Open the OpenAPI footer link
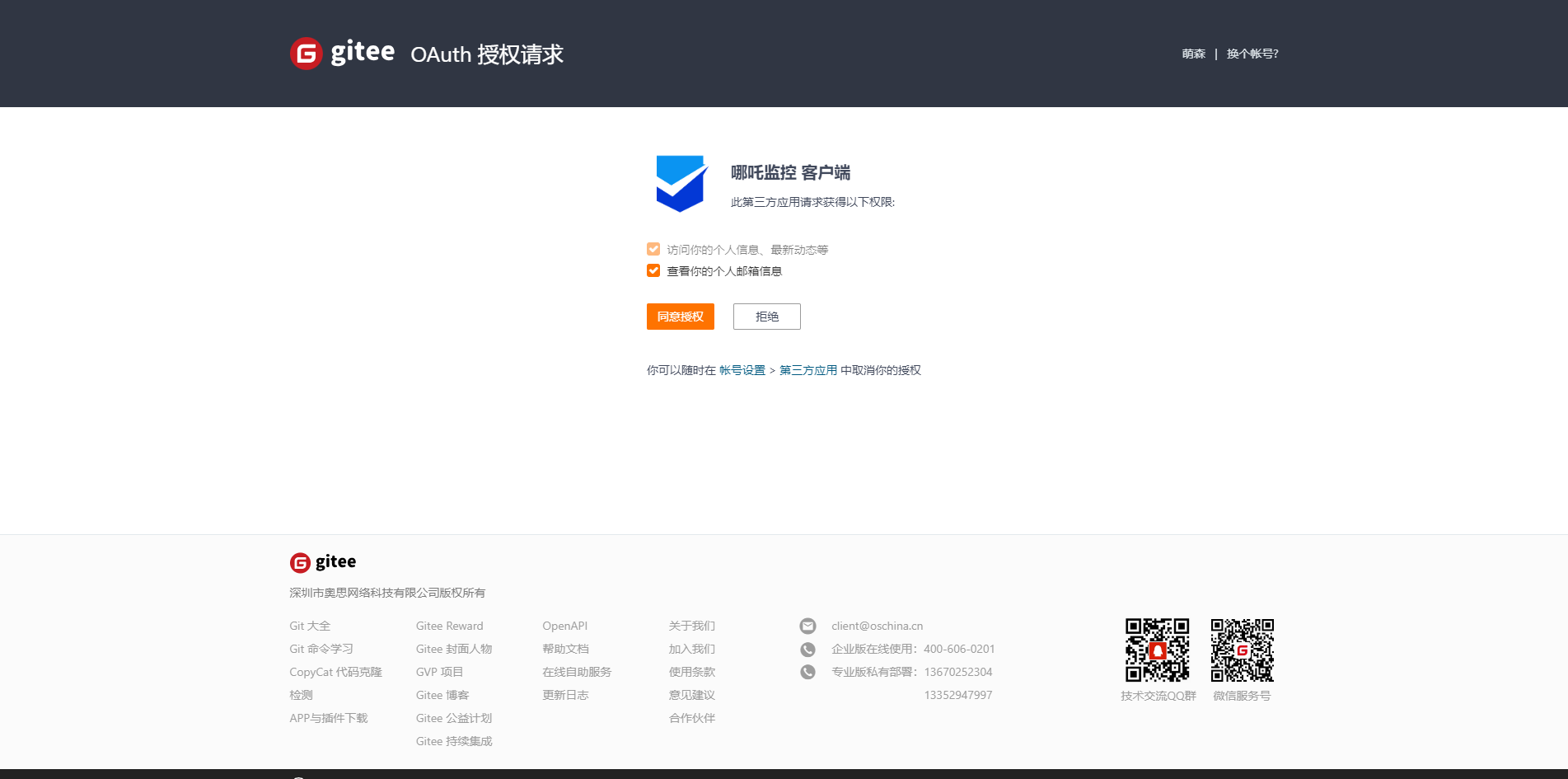This screenshot has height=779, width=1568. (564, 626)
